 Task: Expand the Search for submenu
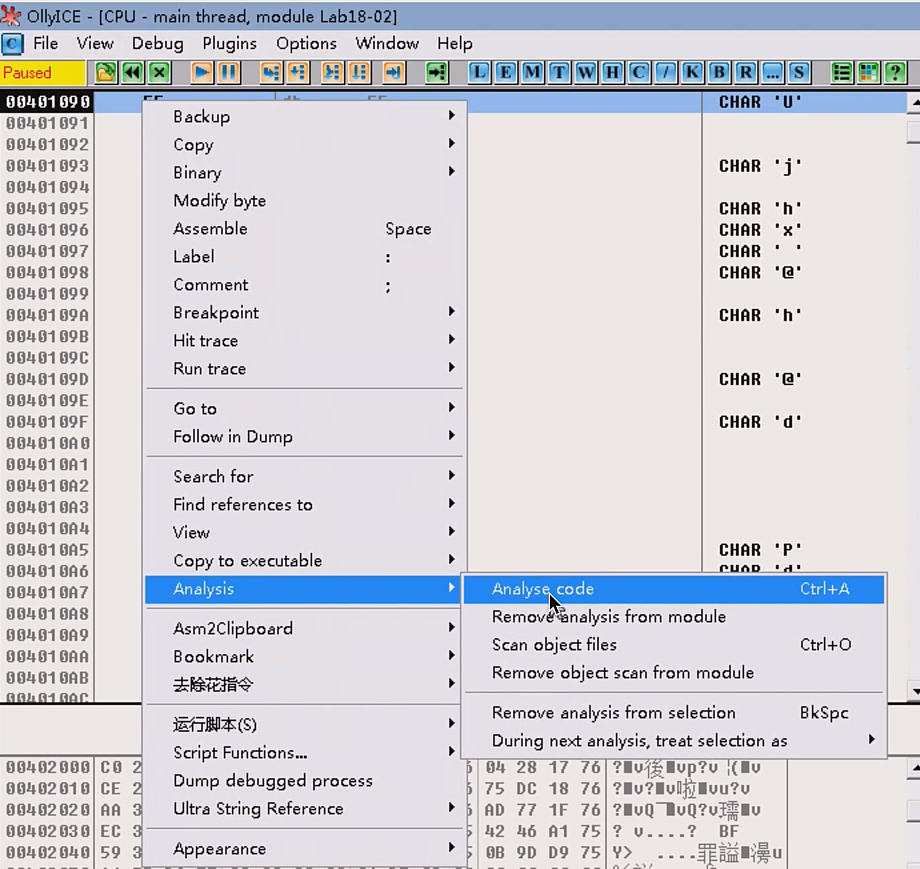point(305,476)
